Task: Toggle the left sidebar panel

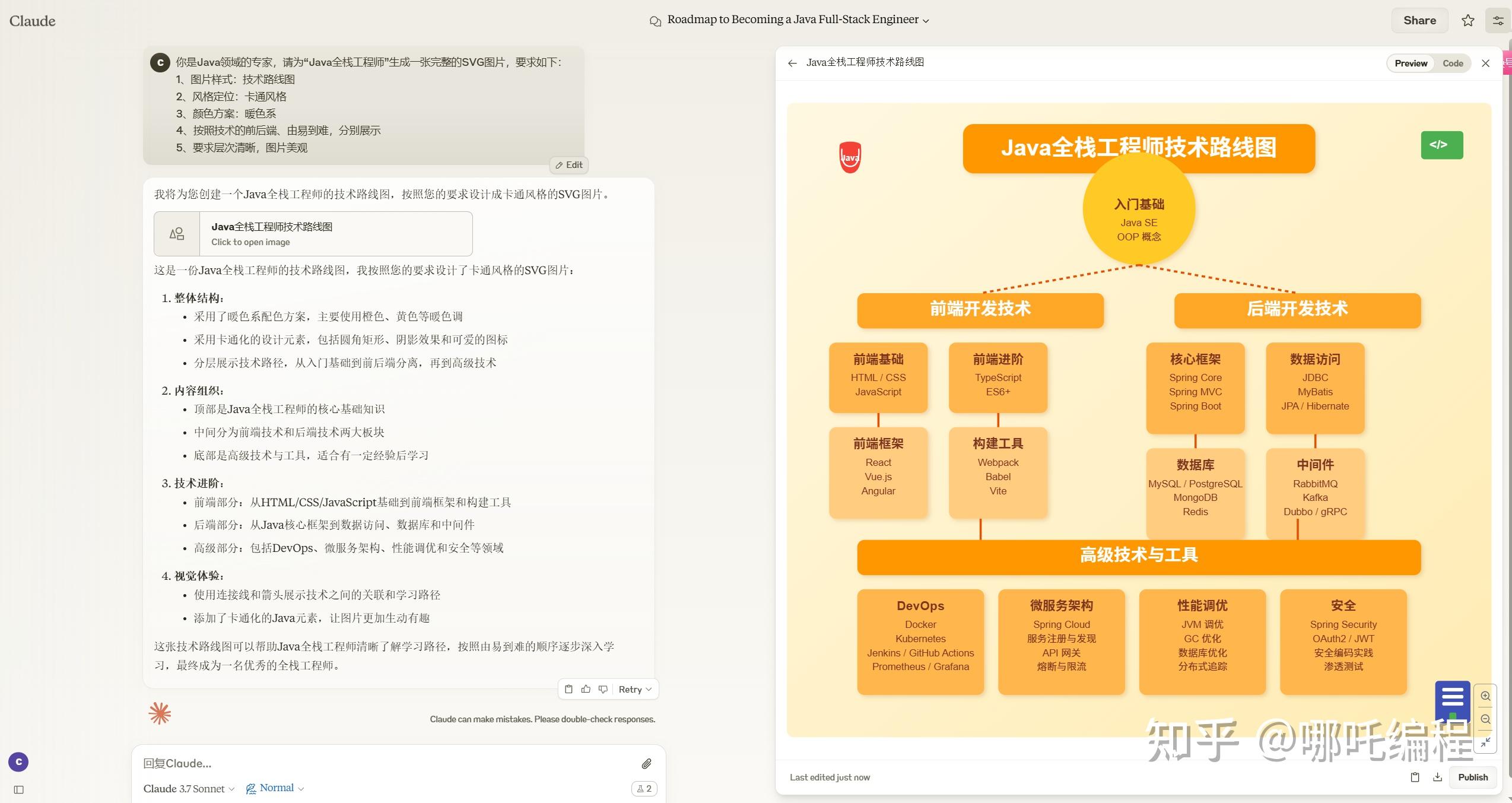Action: pos(18,789)
